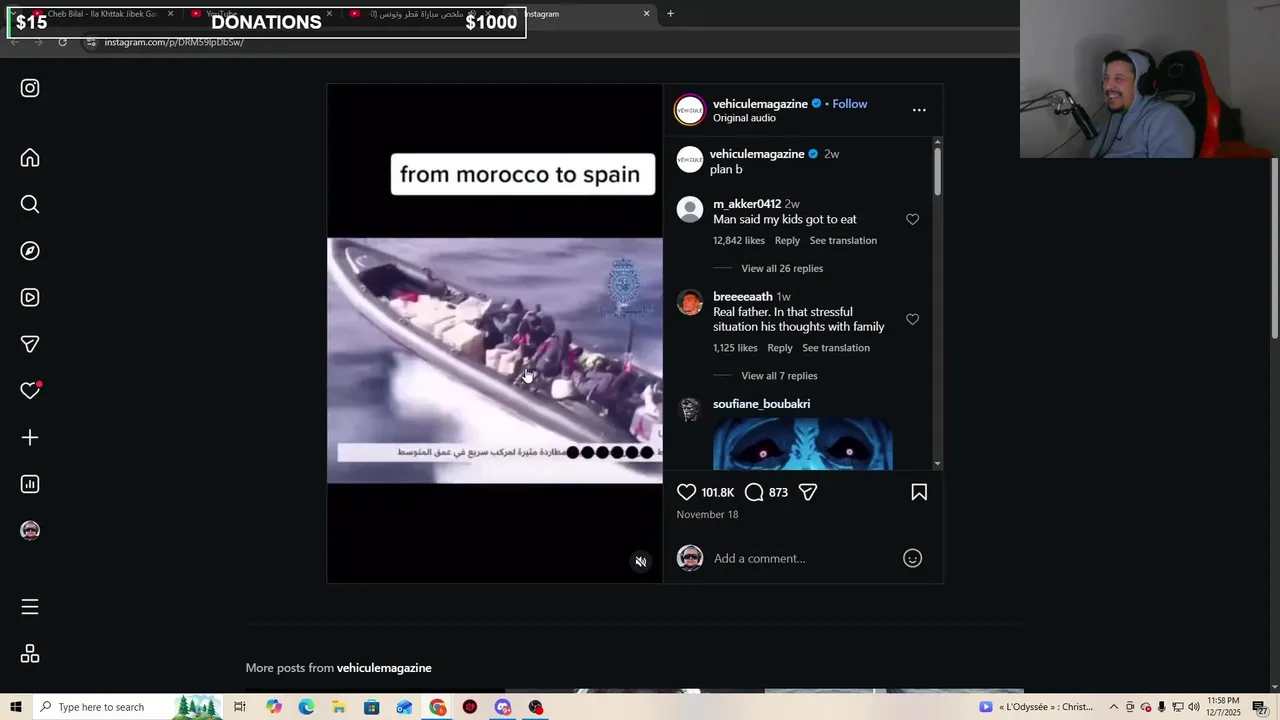Click the m_akker0412 commenter avatar
Viewport: 1280px width, 720px height.
[690, 209]
